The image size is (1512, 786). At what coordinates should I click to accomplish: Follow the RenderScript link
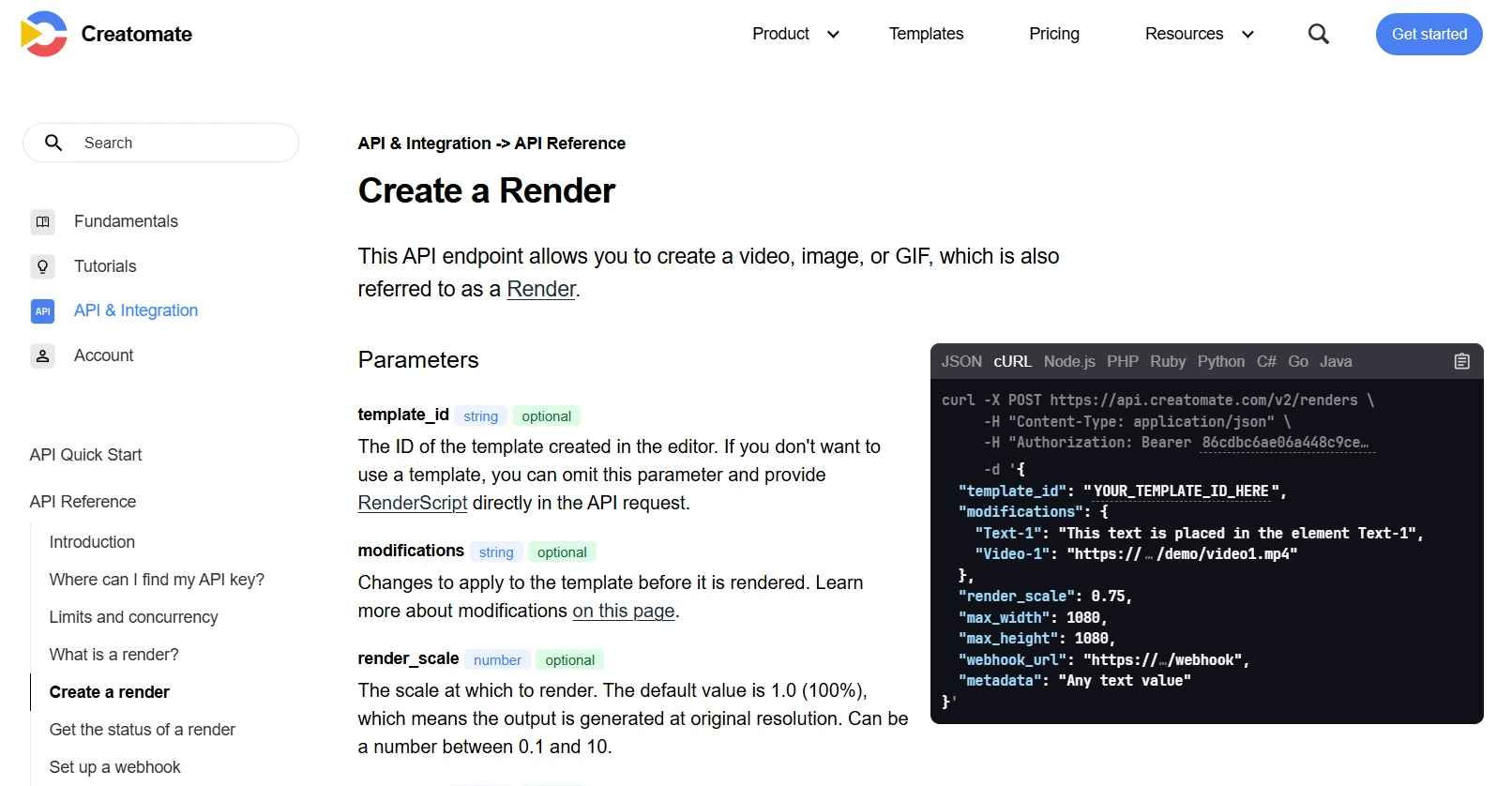click(413, 503)
